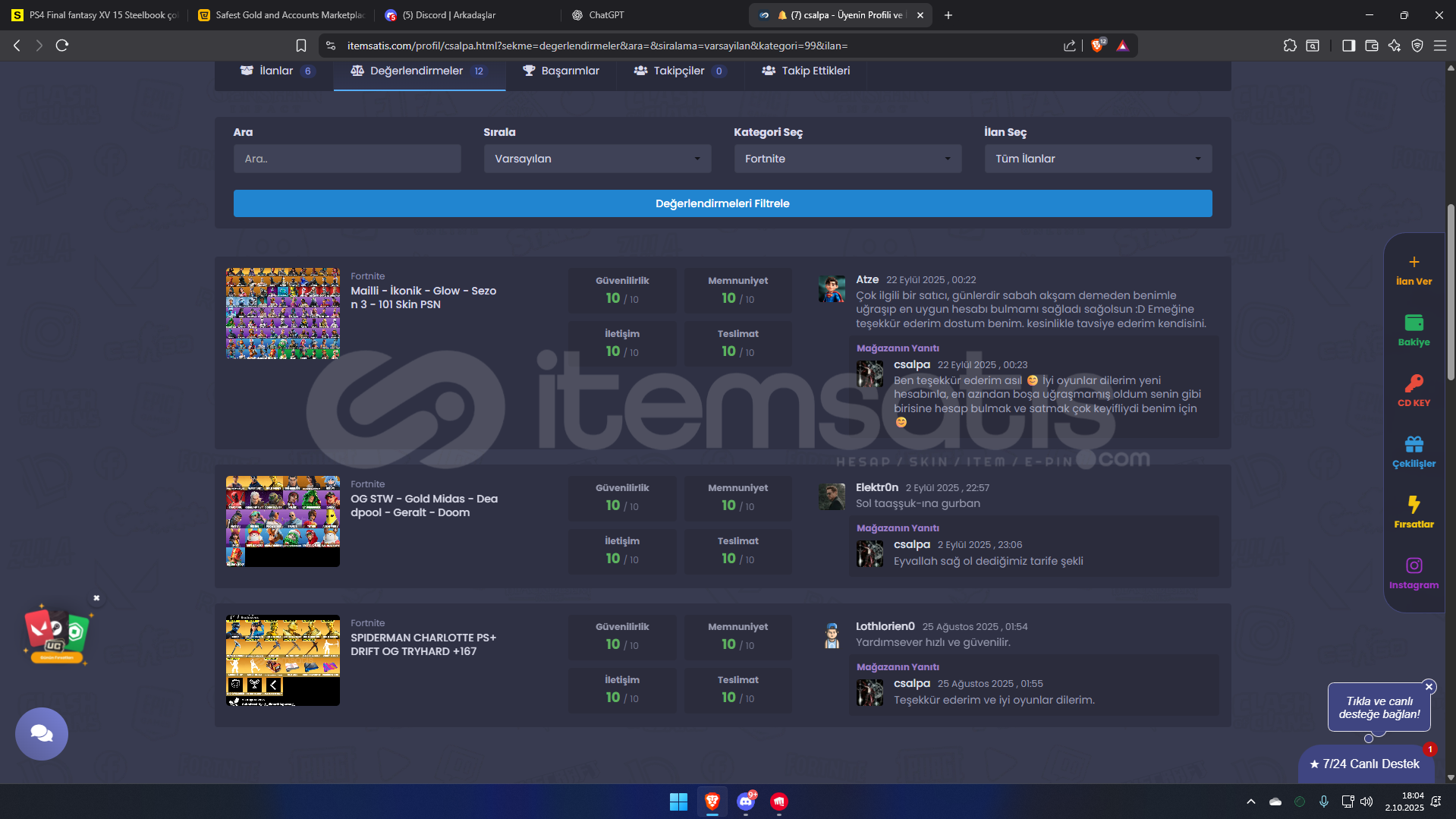The width and height of the screenshot is (1456, 819).
Task: Switch to the Başarımlar tab
Action: (x=561, y=71)
